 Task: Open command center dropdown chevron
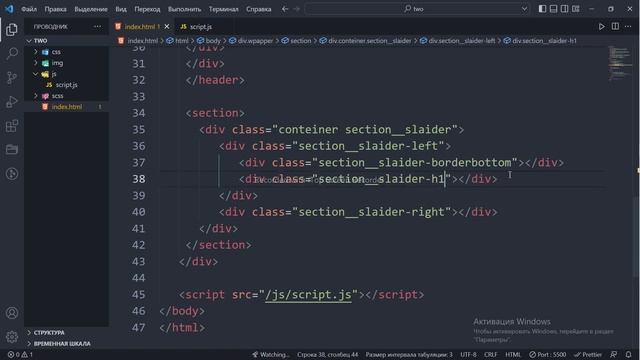coord(524,9)
